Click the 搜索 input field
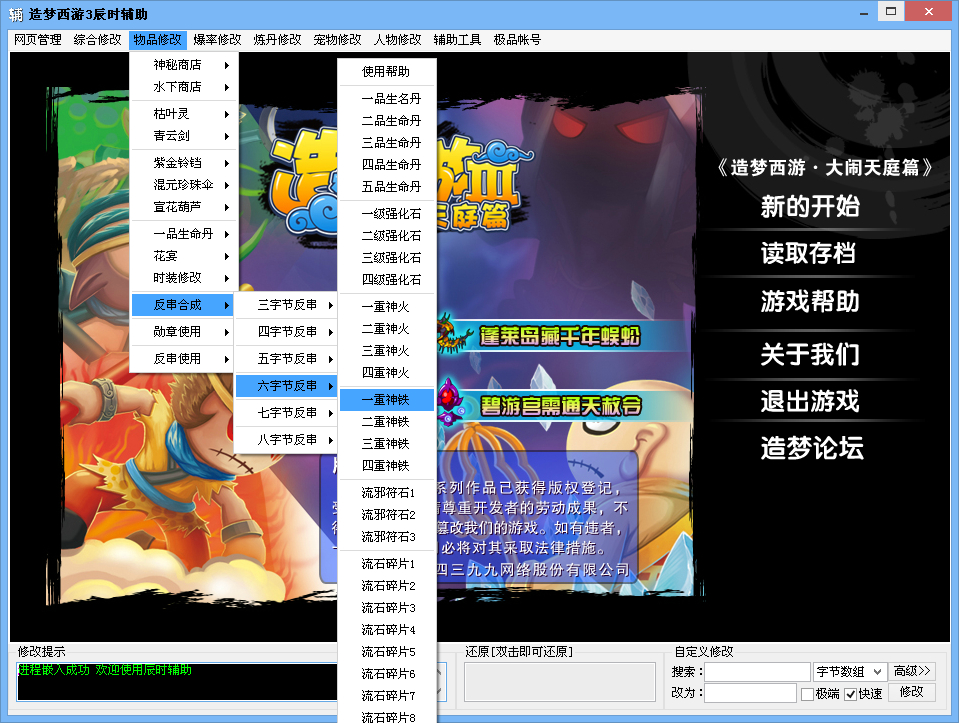The image size is (959, 723). (x=756, y=671)
